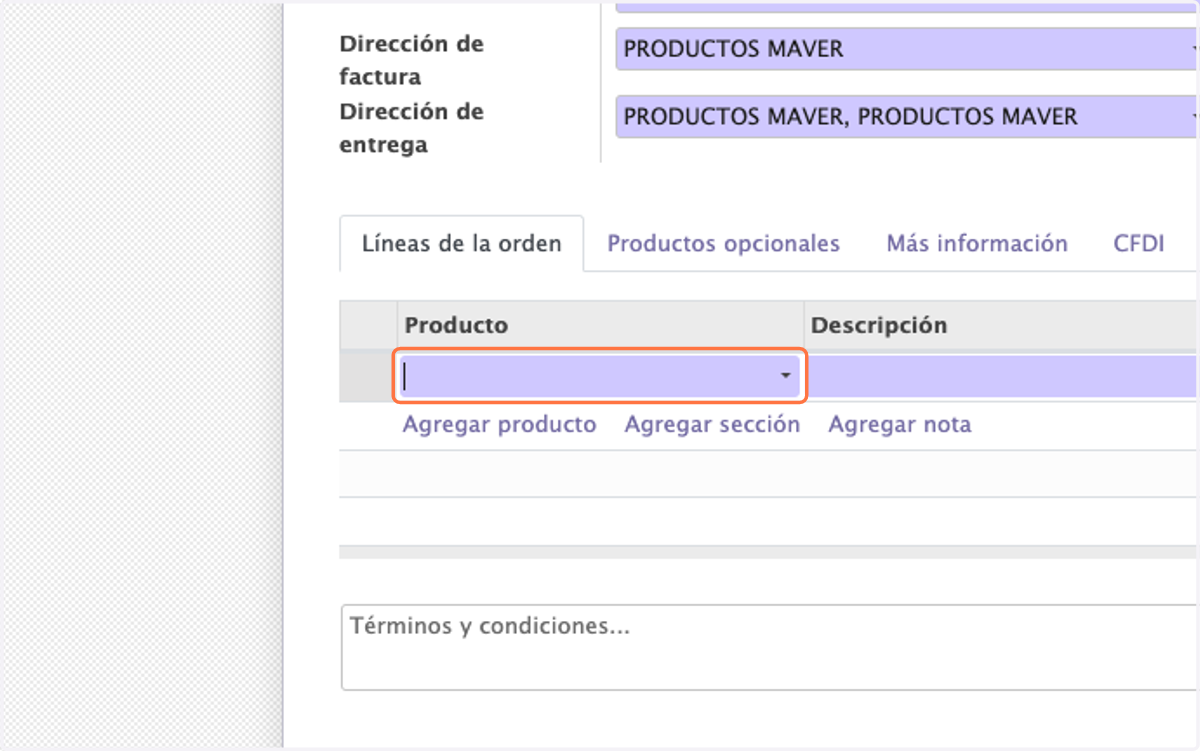
Task: Click the Dirección de factura label
Action: pos(411,60)
